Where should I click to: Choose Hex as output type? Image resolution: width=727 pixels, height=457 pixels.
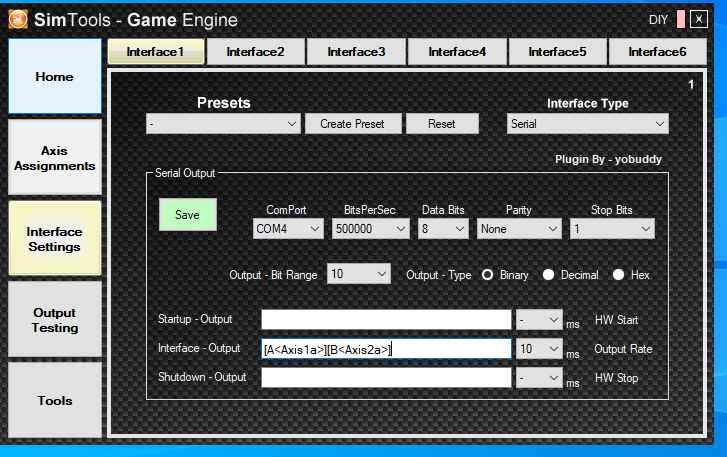click(619, 274)
